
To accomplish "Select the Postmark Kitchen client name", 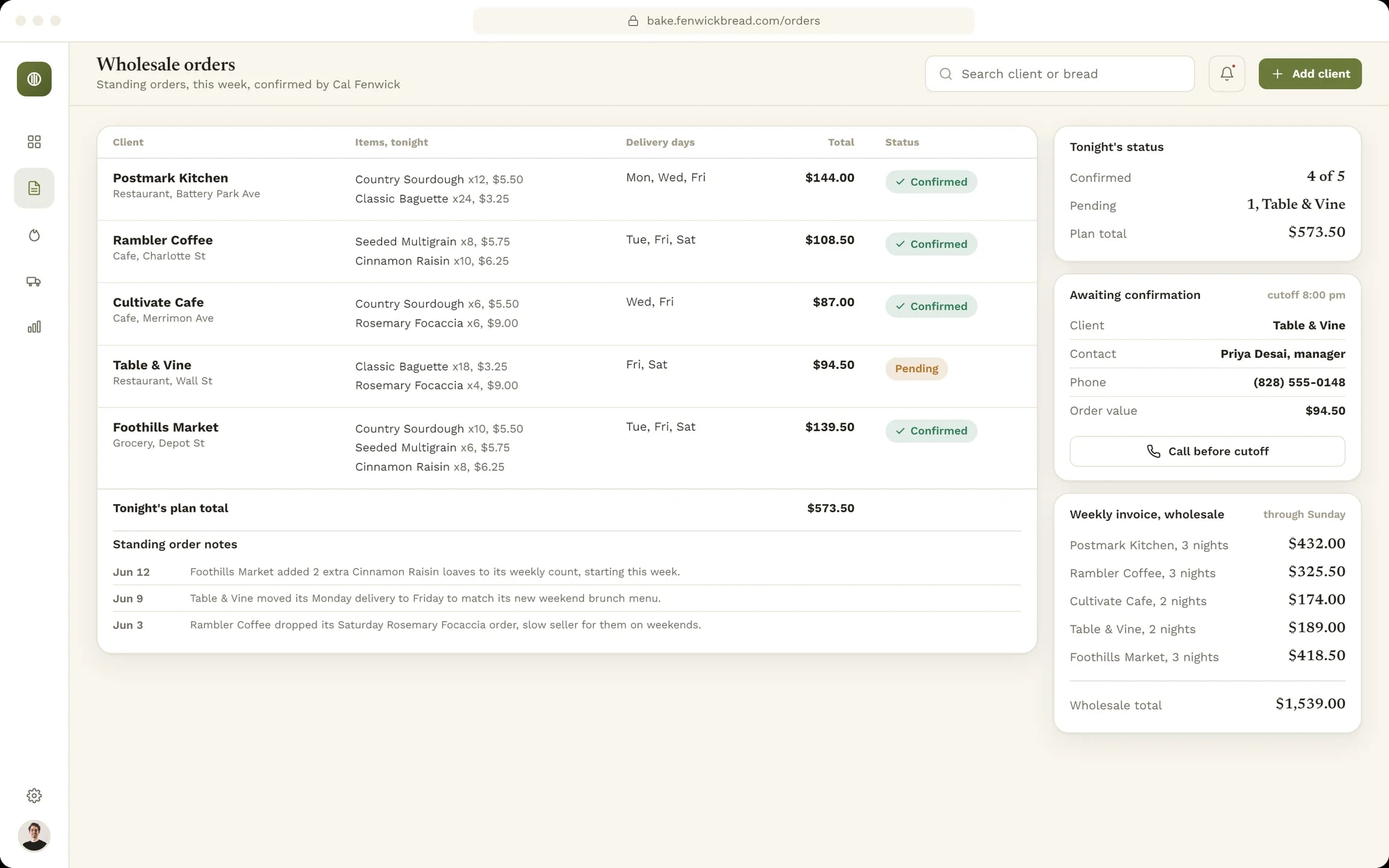I will [171, 178].
